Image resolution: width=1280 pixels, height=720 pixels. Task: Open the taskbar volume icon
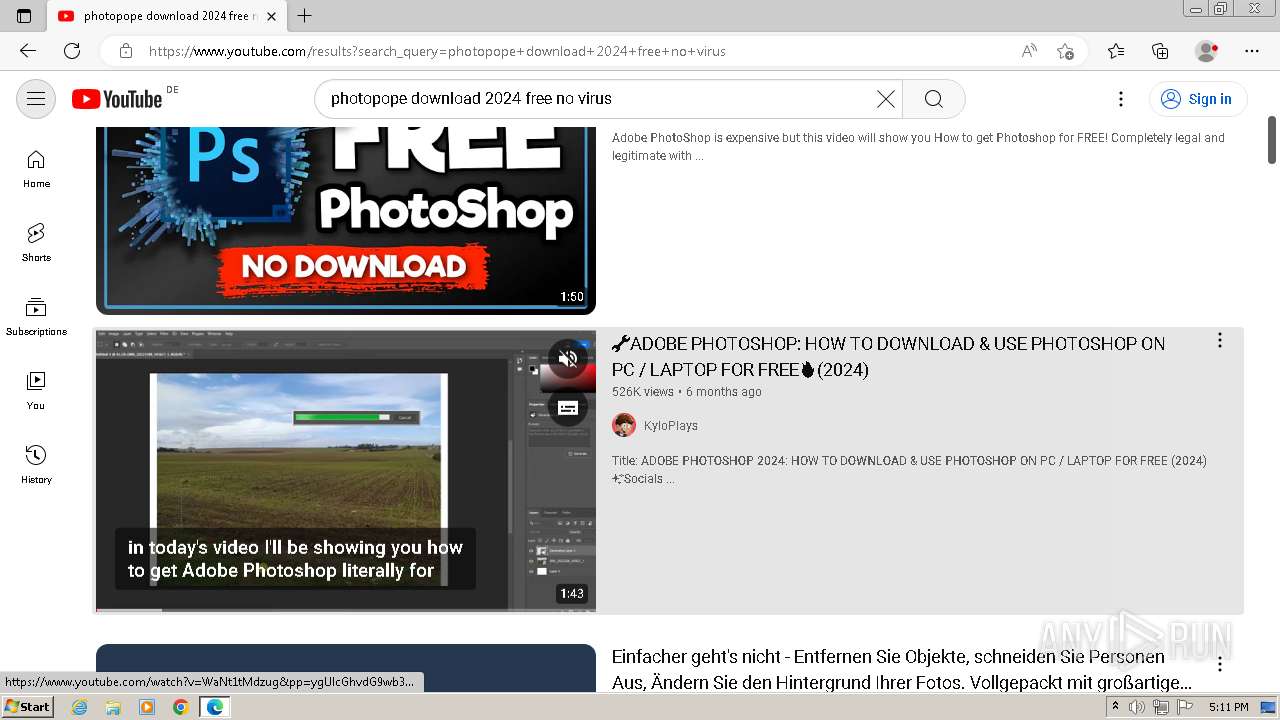(x=1137, y=707)
